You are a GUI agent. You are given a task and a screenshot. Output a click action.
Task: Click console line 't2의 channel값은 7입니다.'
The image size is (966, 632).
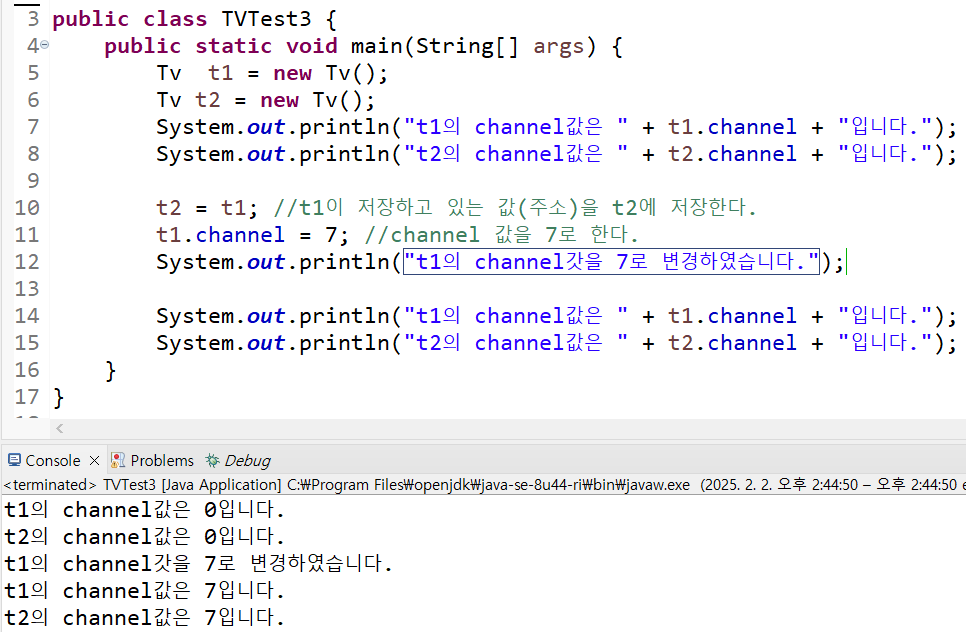(x=144, y=618)
